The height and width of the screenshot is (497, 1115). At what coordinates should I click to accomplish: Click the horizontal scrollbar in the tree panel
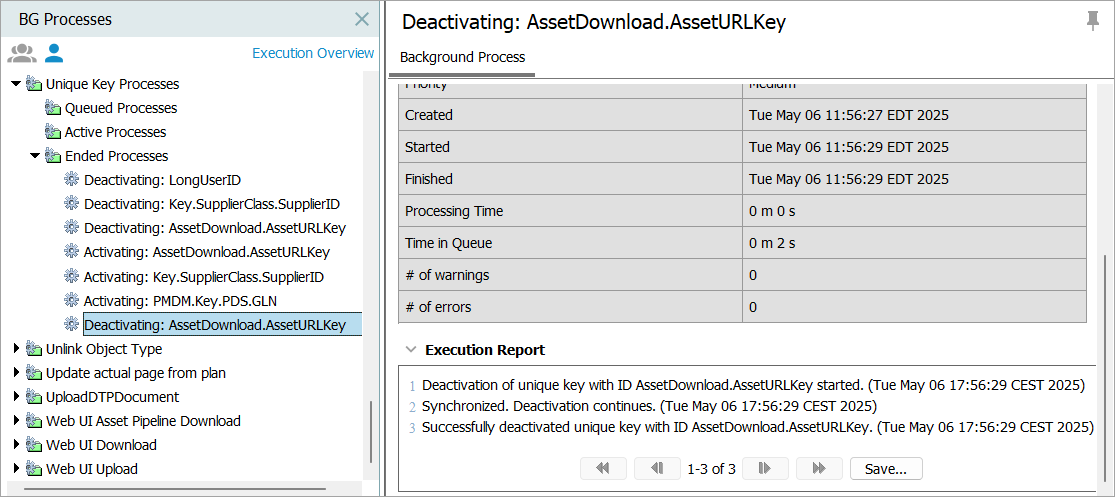pos(180,490)
